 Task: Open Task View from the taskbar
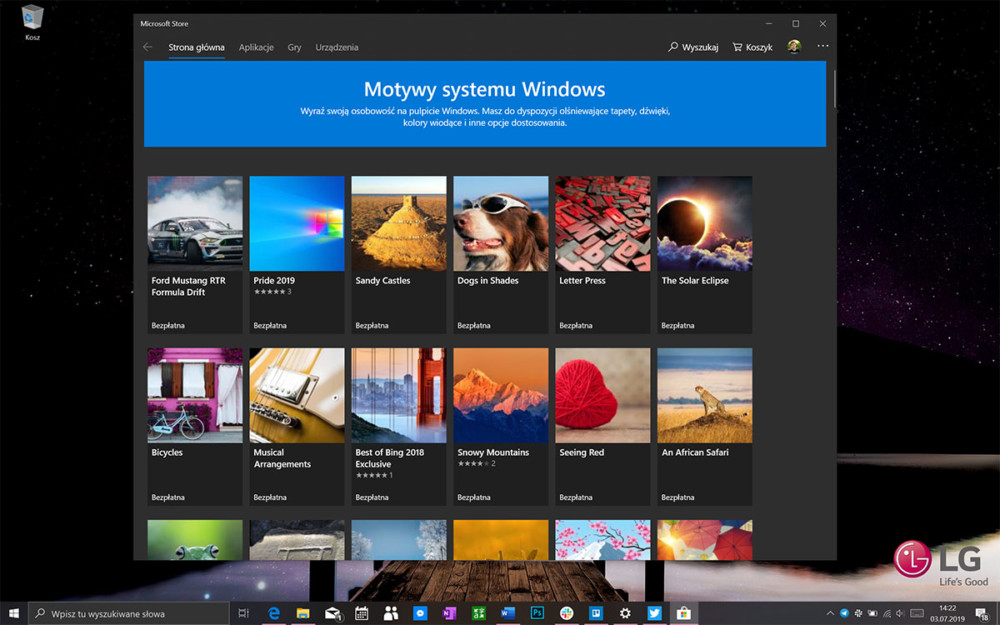point(243,614)
